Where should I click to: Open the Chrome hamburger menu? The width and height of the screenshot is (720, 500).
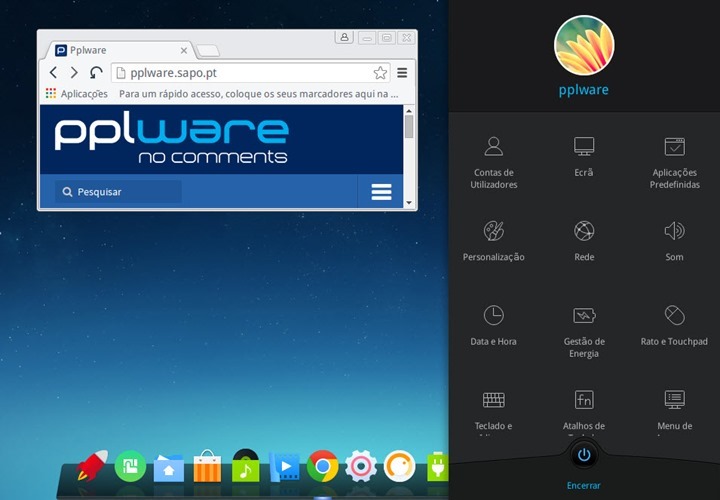click(402, 73)
